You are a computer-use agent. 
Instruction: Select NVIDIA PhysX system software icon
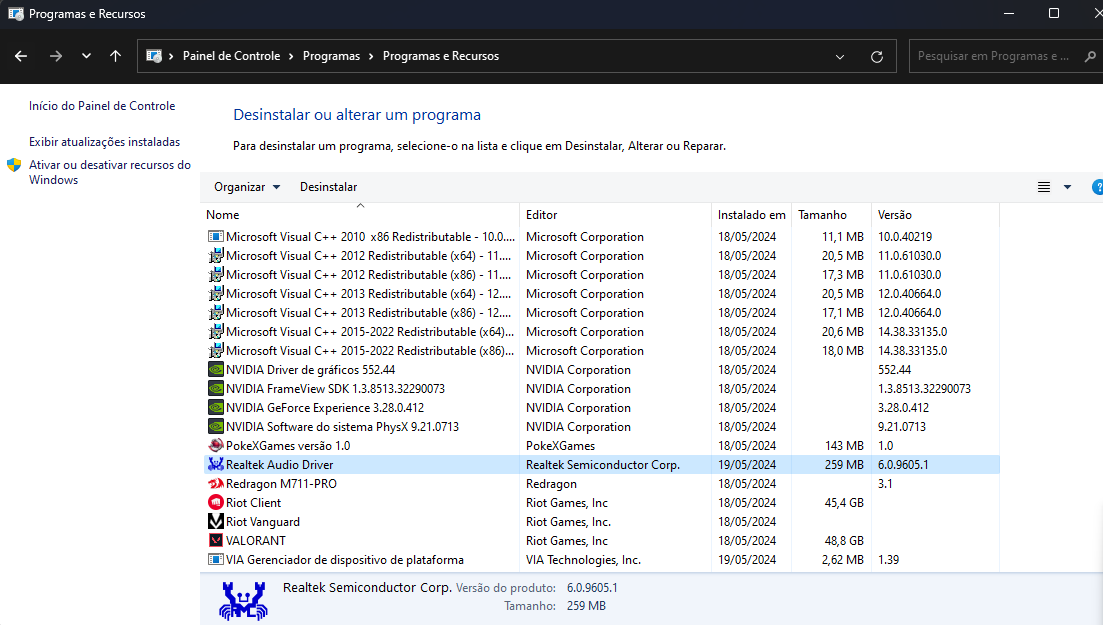pyautogui.click(x=216, y=427)
